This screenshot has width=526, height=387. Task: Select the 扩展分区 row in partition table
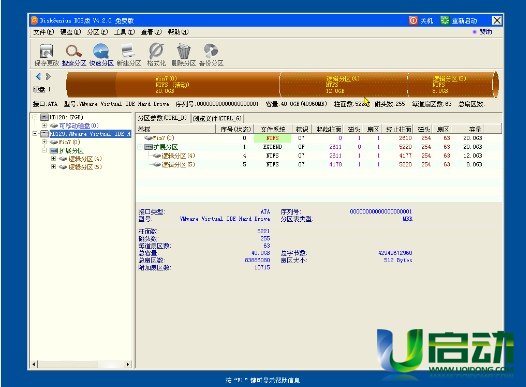pos(319,147)
